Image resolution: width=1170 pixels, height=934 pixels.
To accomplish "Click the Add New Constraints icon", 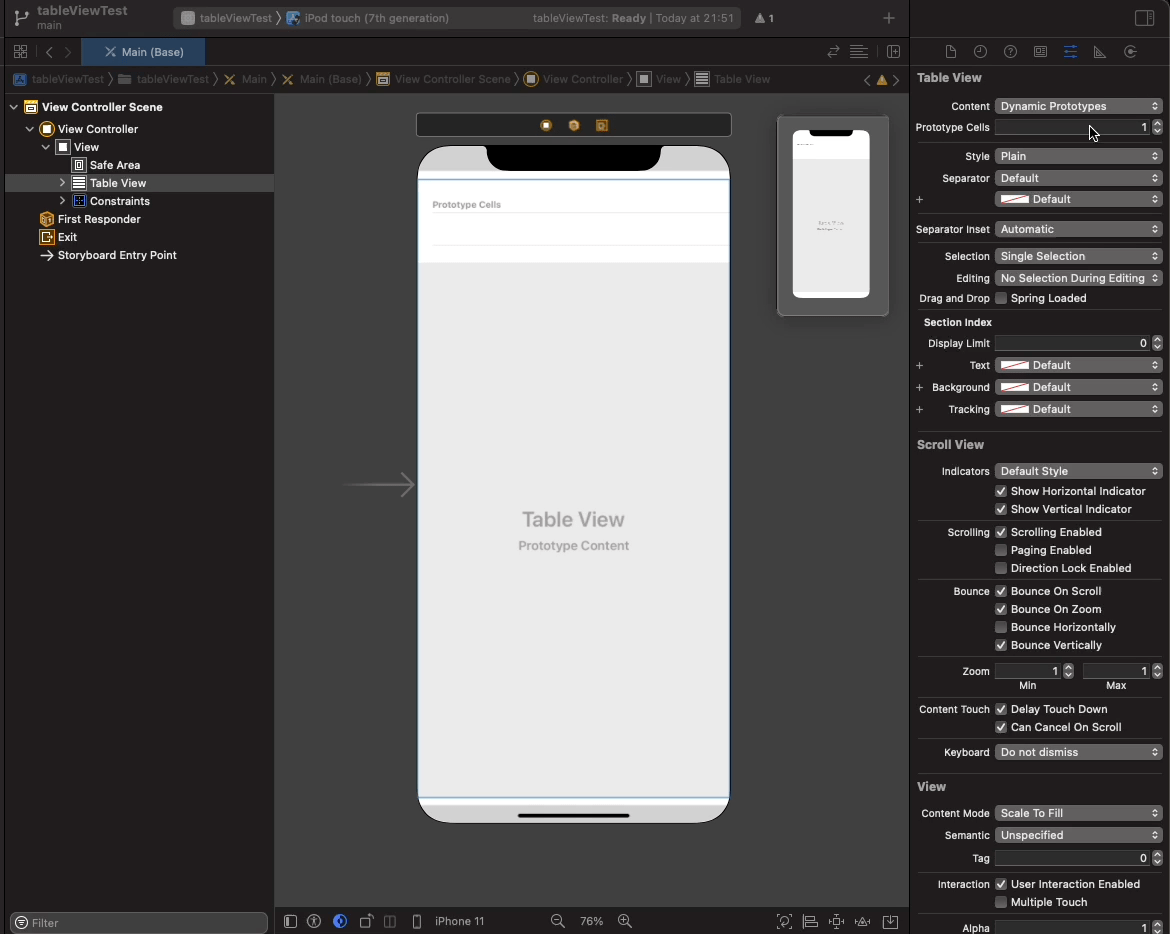I will coord(836,921).
